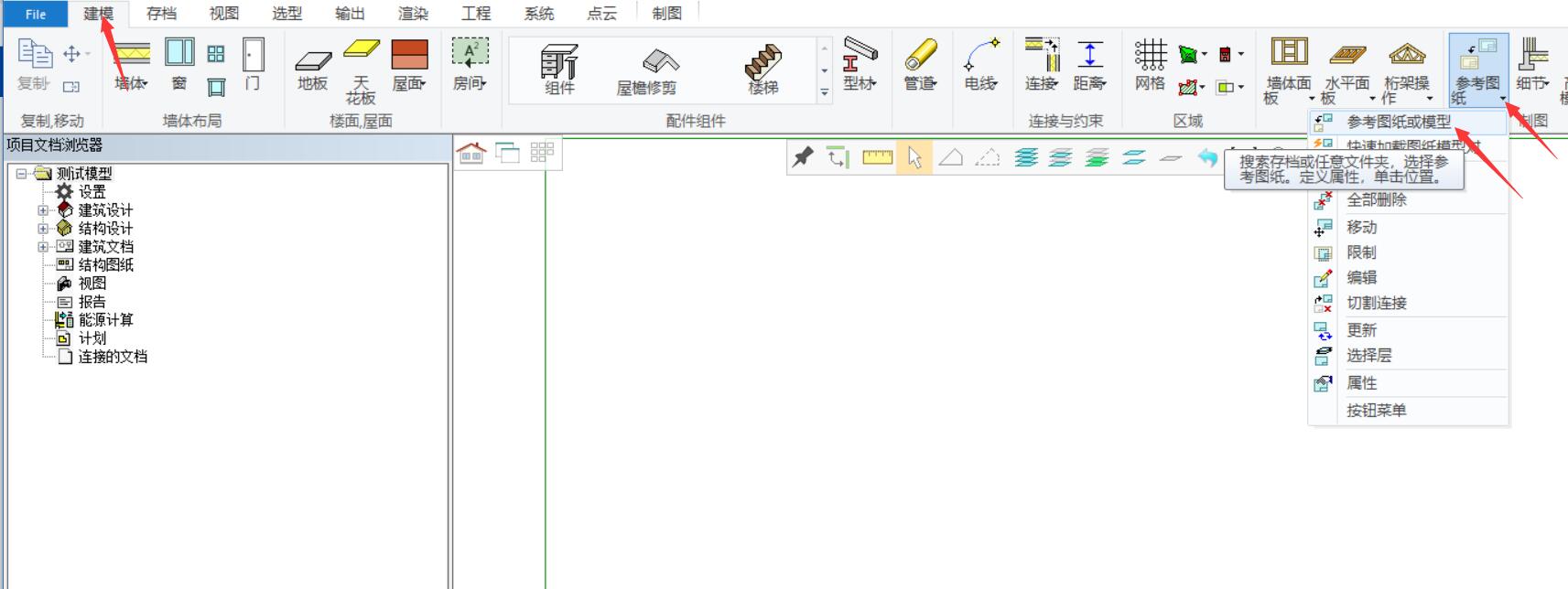Switch to the 点云 ribbon tab

(601, 14)
